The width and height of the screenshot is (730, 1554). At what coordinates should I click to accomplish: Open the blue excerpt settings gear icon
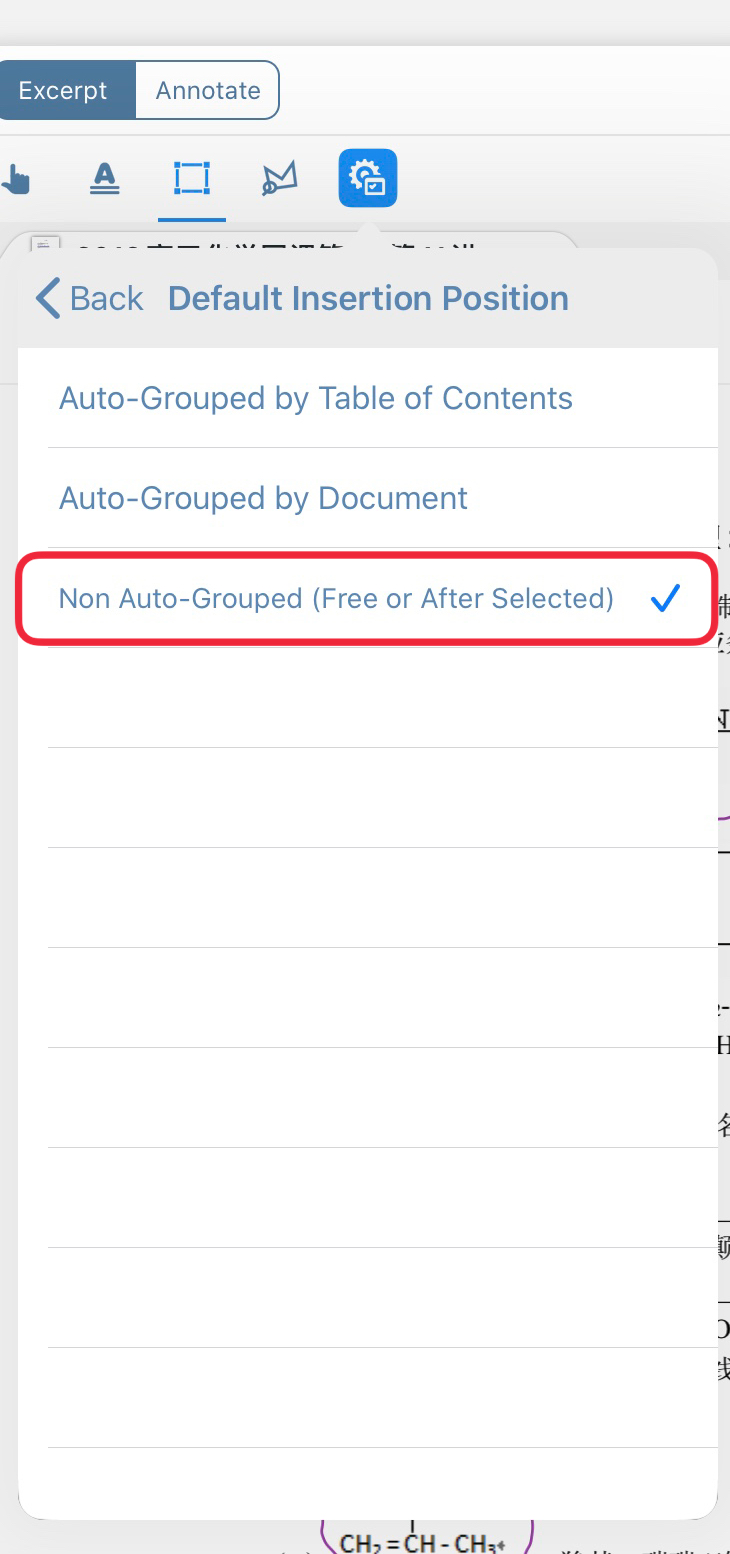pos(368,178)
